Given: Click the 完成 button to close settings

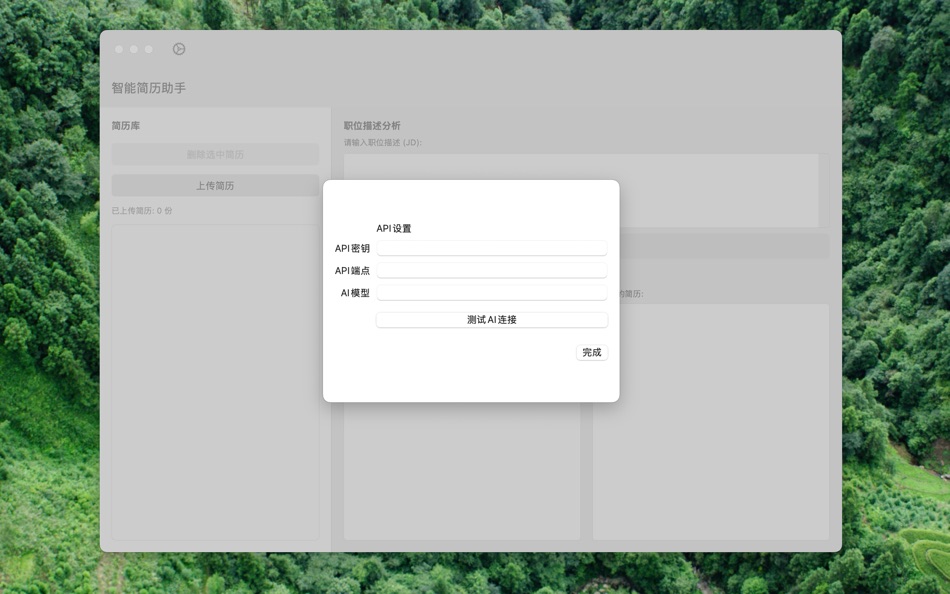Looking at the screenshot, I should click(x=592, y=352).
